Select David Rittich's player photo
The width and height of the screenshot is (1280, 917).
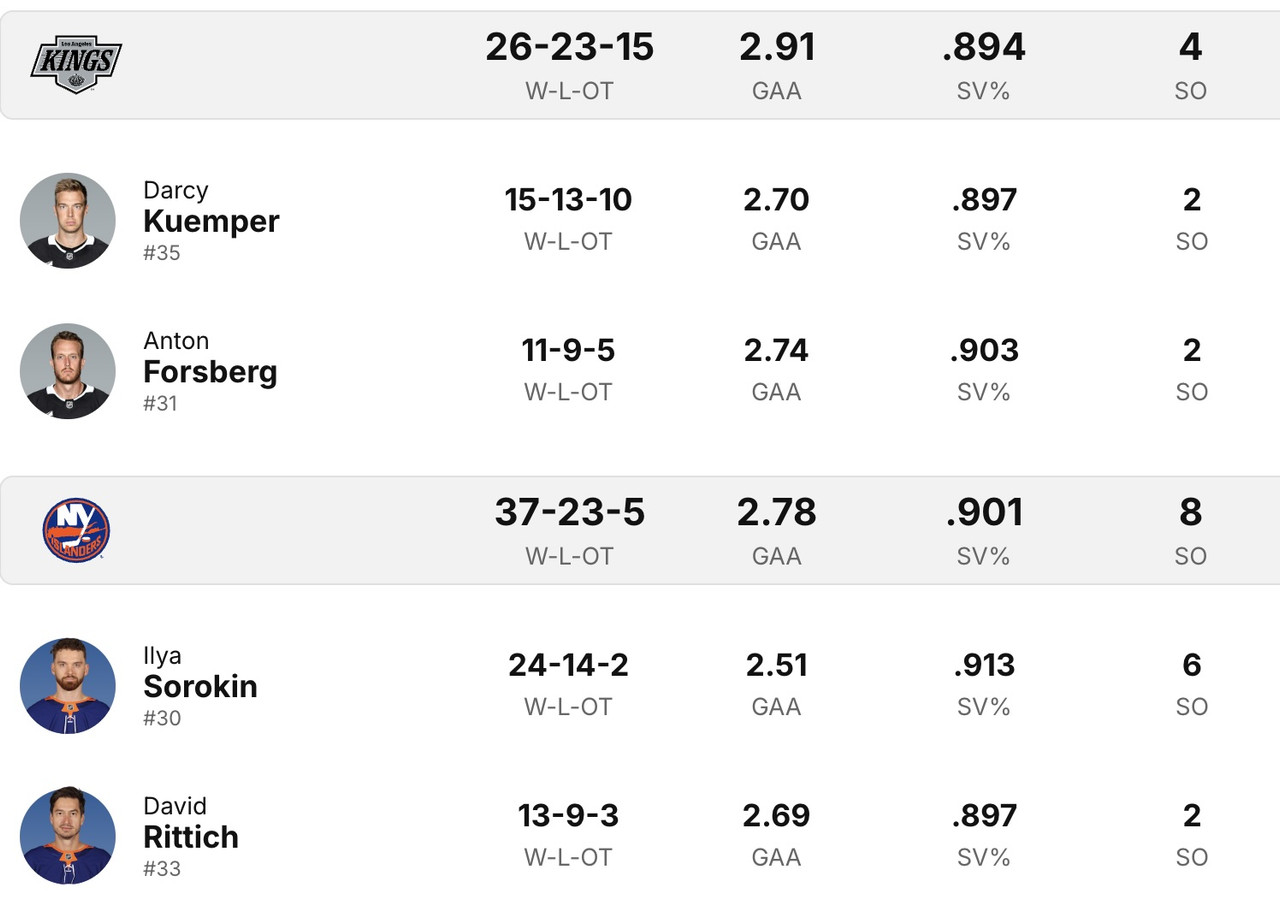click(68, 836)
